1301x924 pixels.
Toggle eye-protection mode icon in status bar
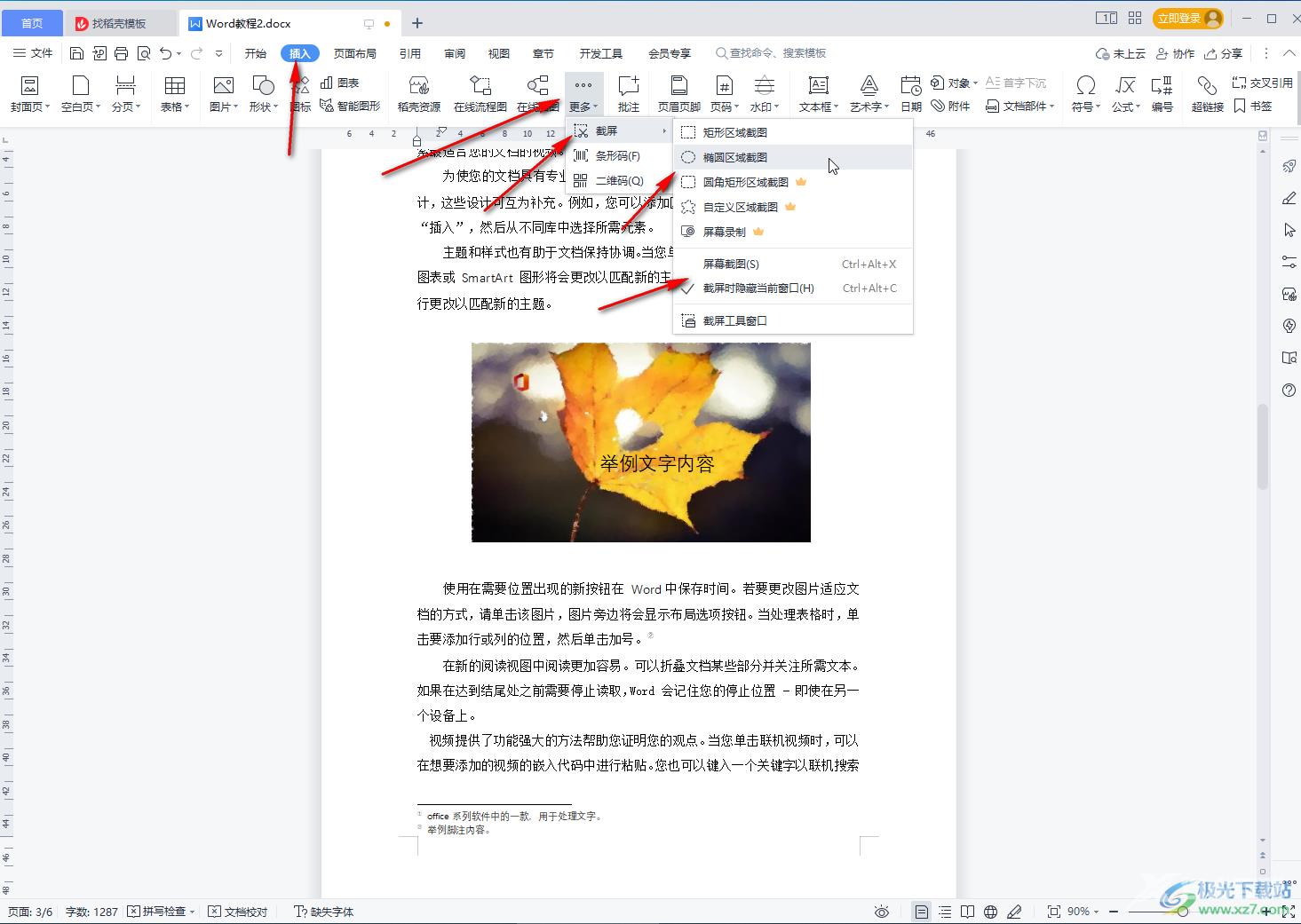click(881, 912)
